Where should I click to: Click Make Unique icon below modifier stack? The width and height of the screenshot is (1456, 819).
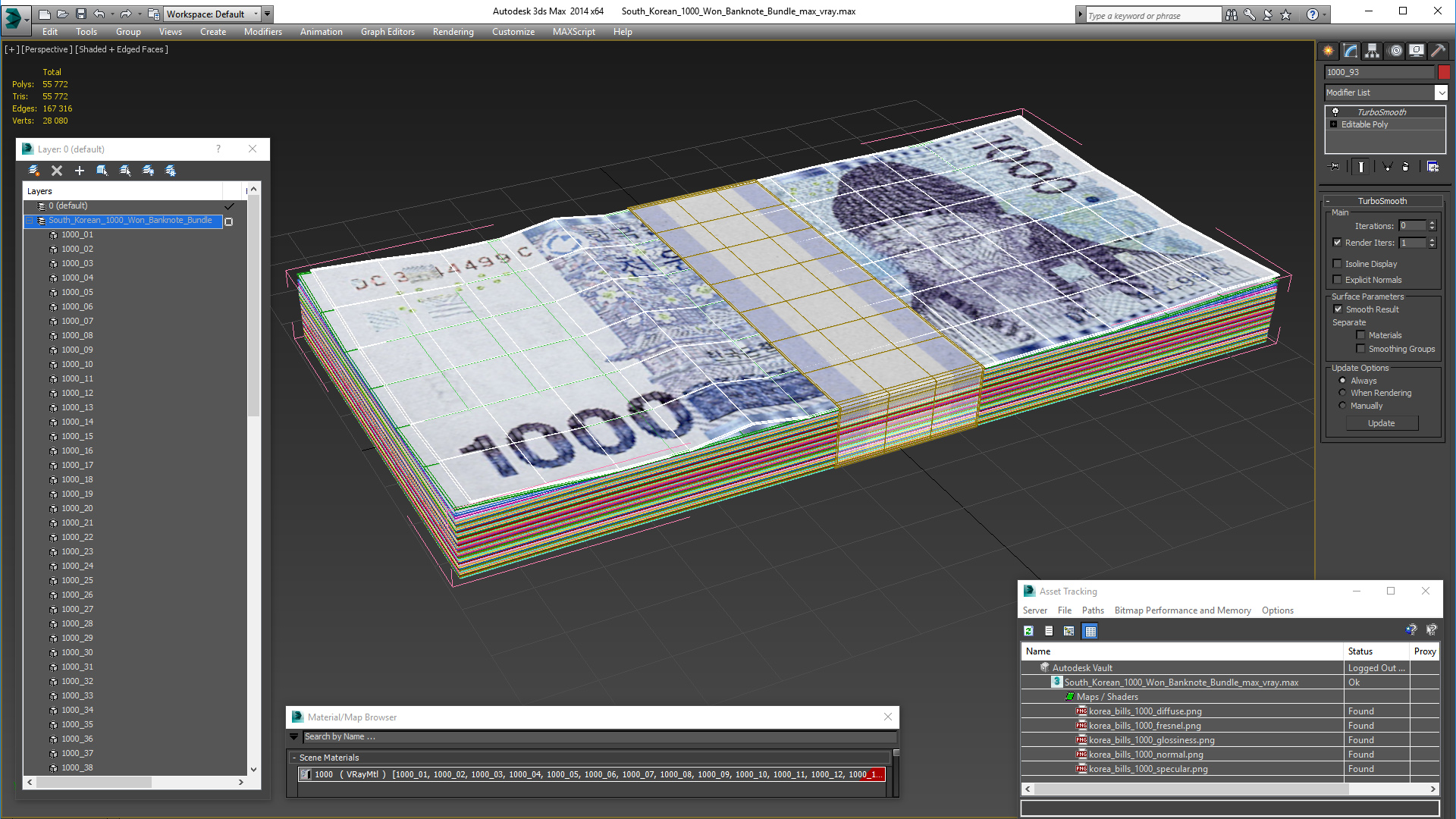[x=1387, y=167]
